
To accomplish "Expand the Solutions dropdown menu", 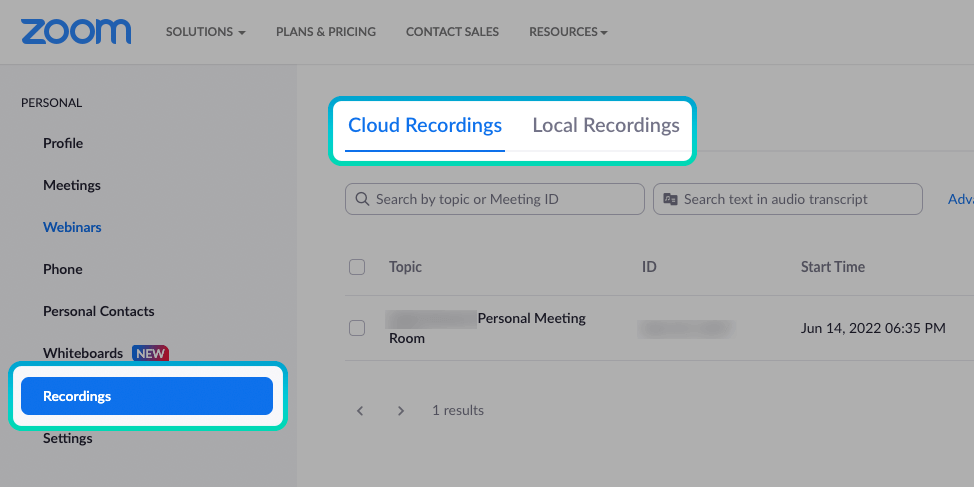I will (206, 32).
